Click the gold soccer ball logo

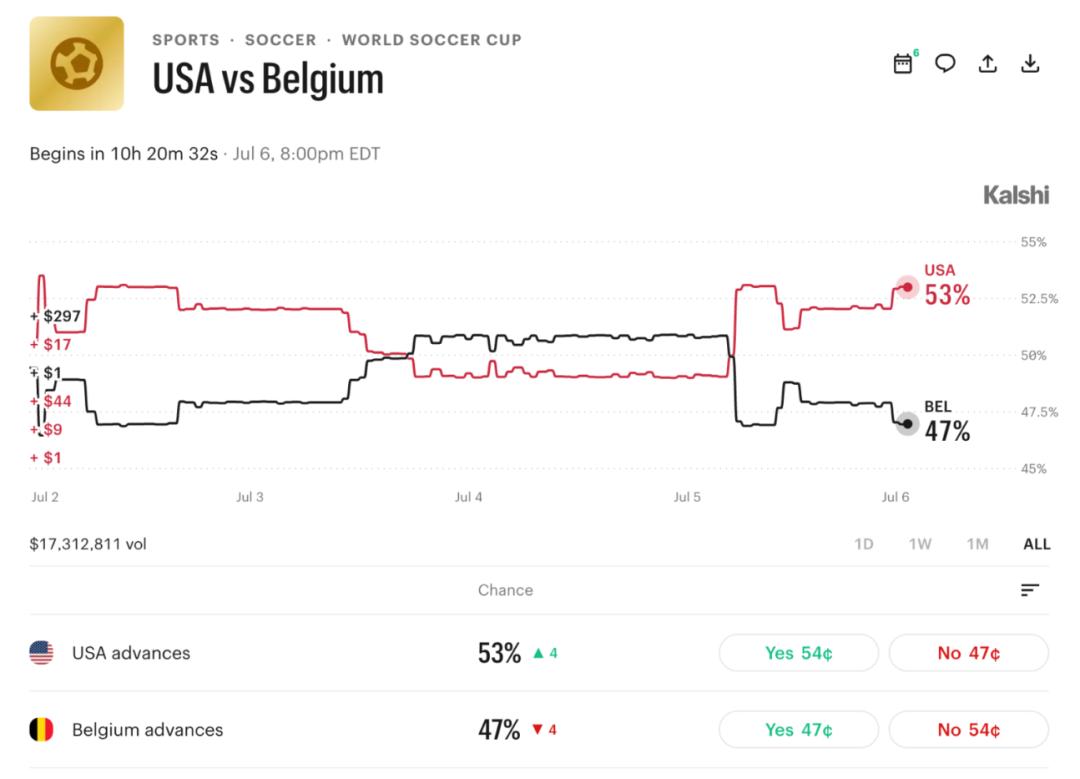pos(76,63)
